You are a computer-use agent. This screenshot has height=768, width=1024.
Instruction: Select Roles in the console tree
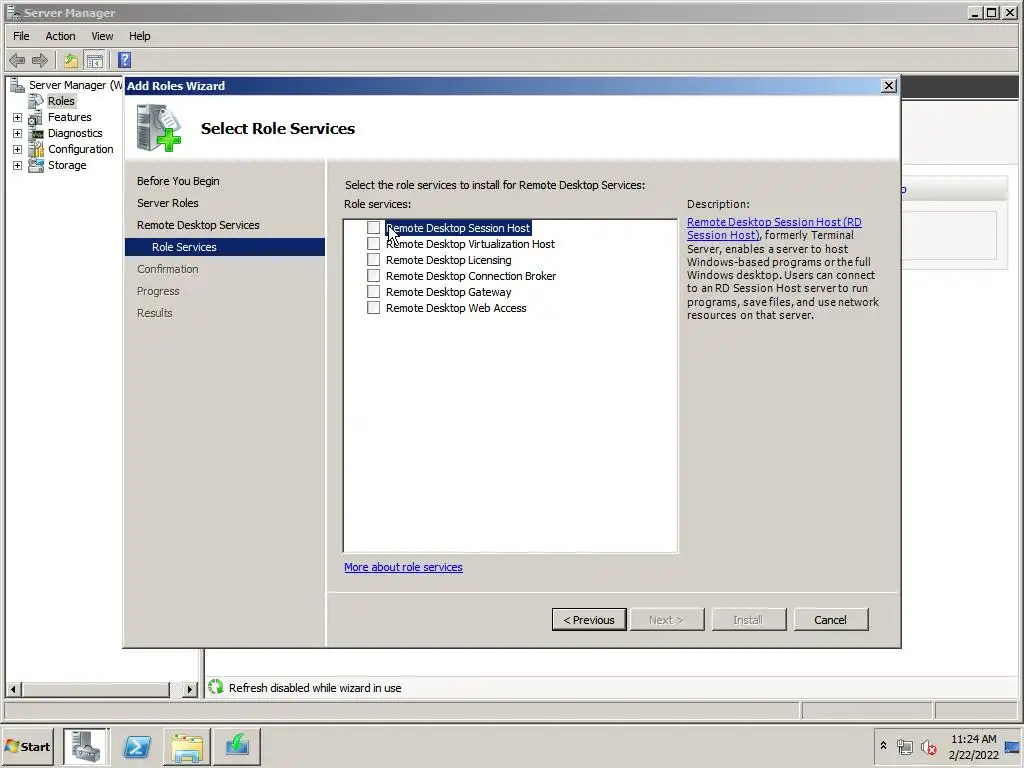(61, 101)
